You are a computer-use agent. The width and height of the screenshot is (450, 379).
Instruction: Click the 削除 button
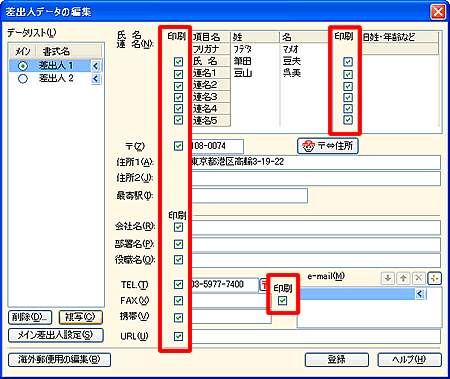coord(30,317)
